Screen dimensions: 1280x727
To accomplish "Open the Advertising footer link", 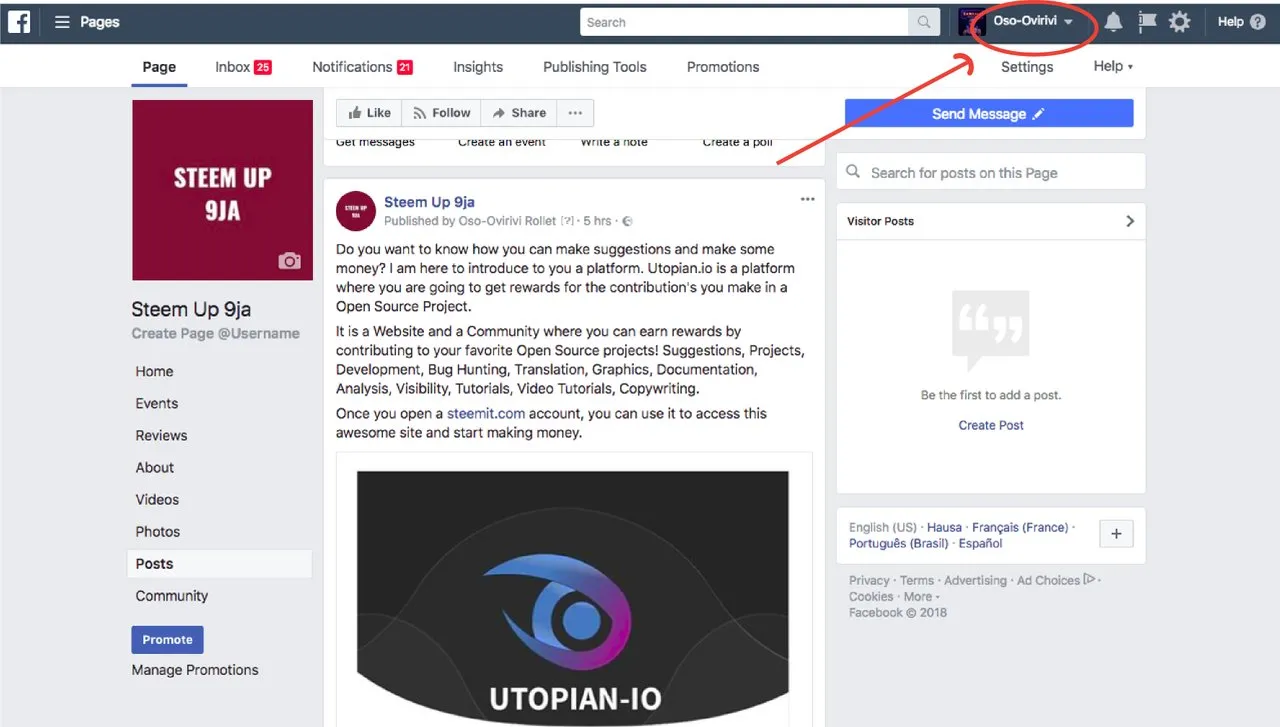I will coord(975,580).
